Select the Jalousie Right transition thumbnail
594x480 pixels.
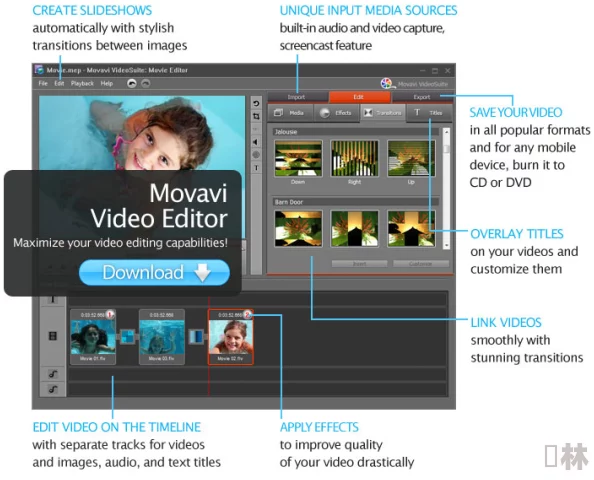tap(354, 158)
